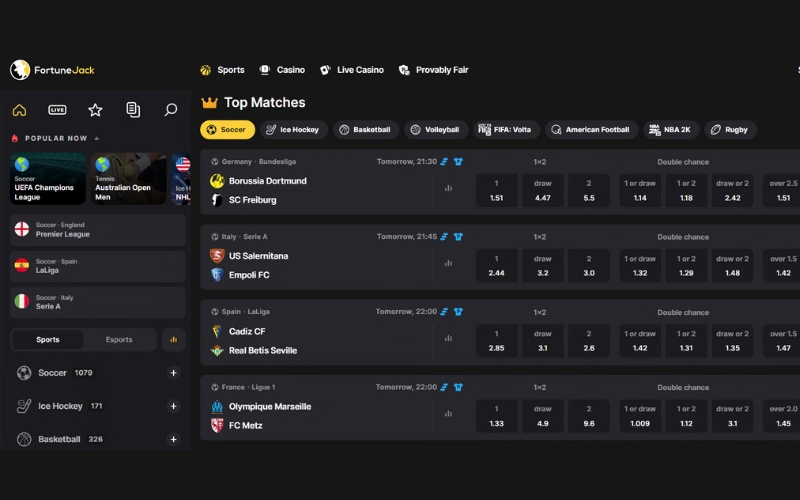The image size is (800, 500).
Task: Bet on Dortmund win at 1.51
Action: point(496,190)
